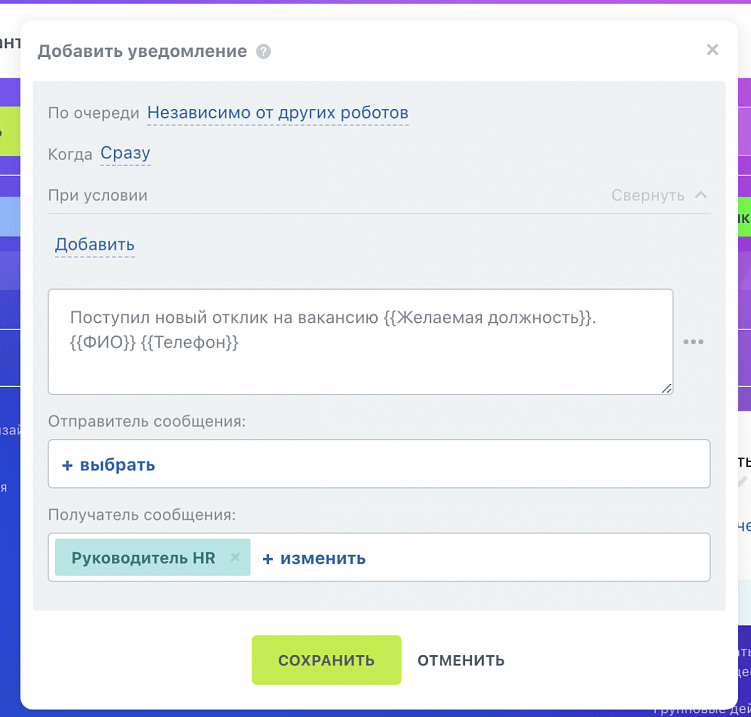The width and height of the screenshot is (751, 717).
Task: Open the three-dots menu beside message text
Action: click(x=693, y=342)
